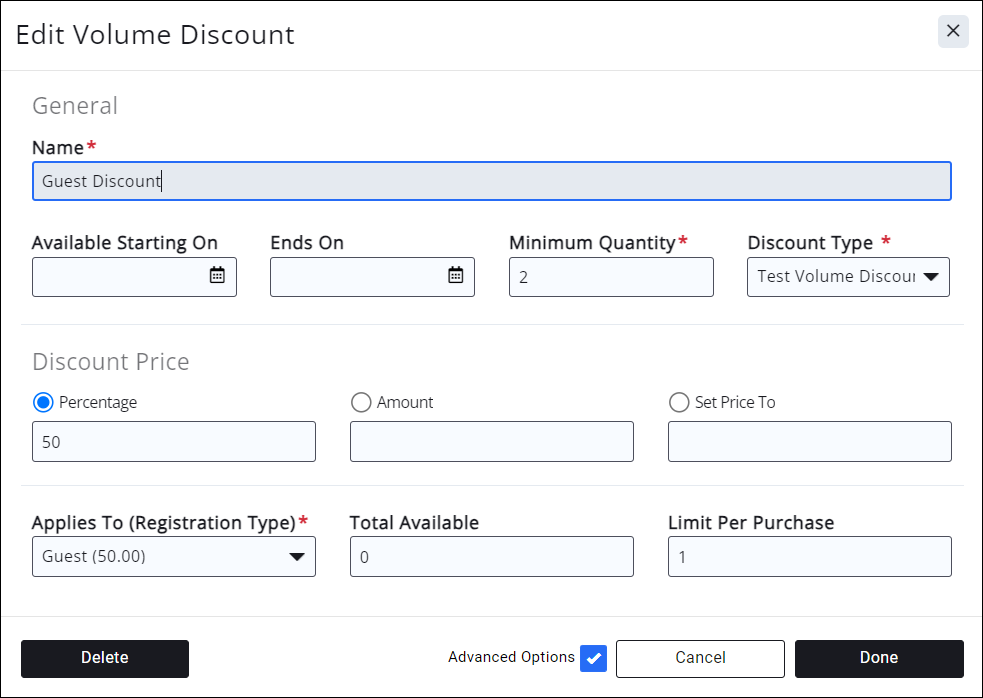Click the Set Price To input field
Viewport: 983px width, 698px height.
click(809, 441)
